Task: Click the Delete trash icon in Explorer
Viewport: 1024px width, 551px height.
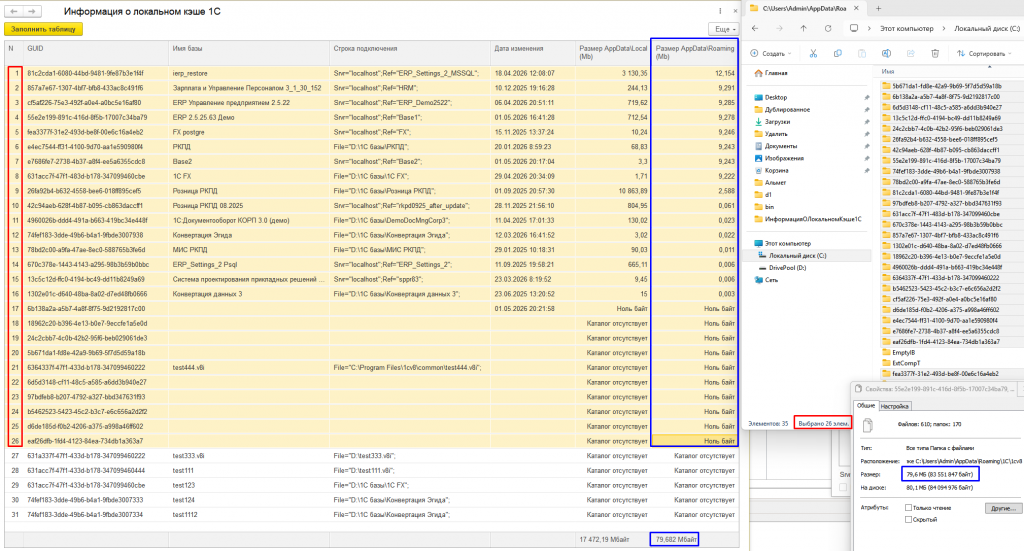Action: tap(935, 54)
